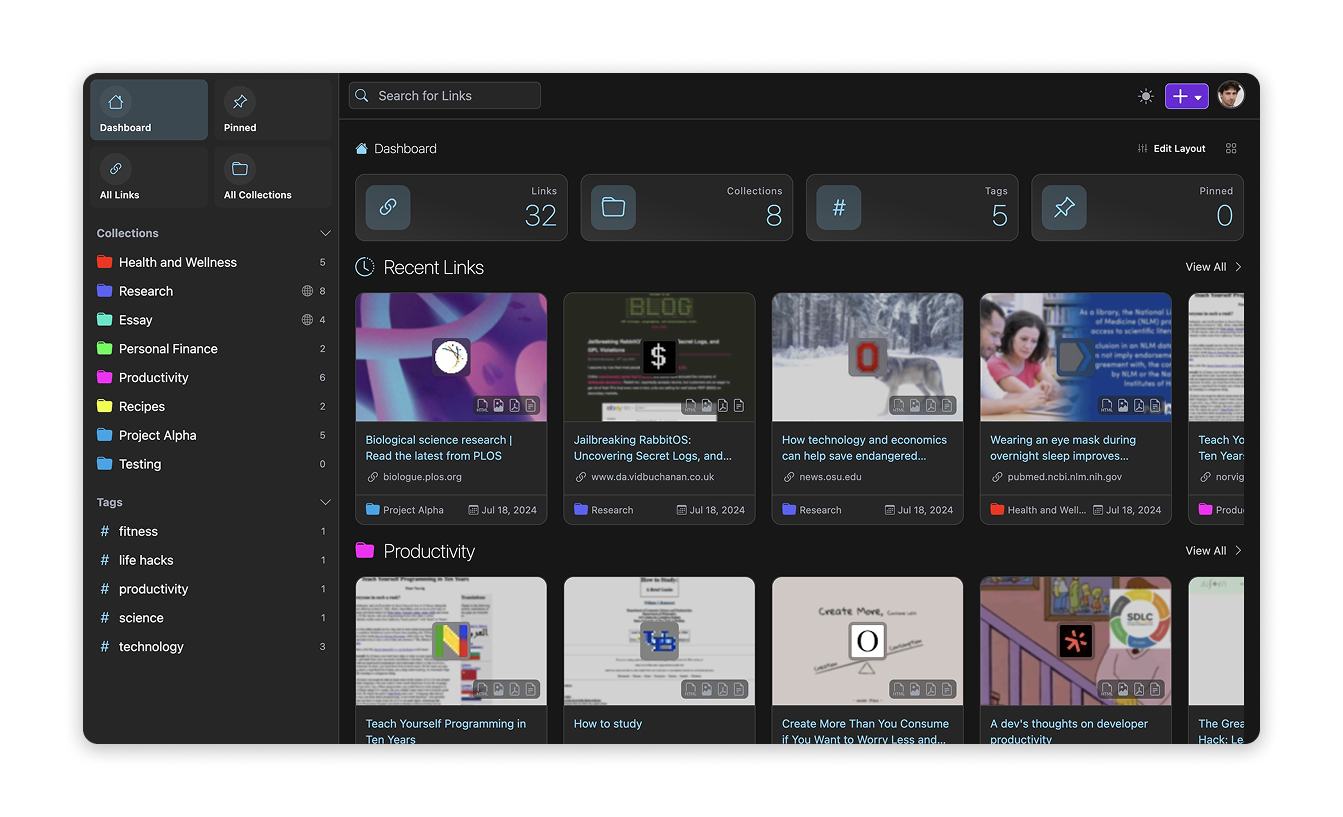Collapse the Collections section chevron
The image size is (1343, 817).
325,233
